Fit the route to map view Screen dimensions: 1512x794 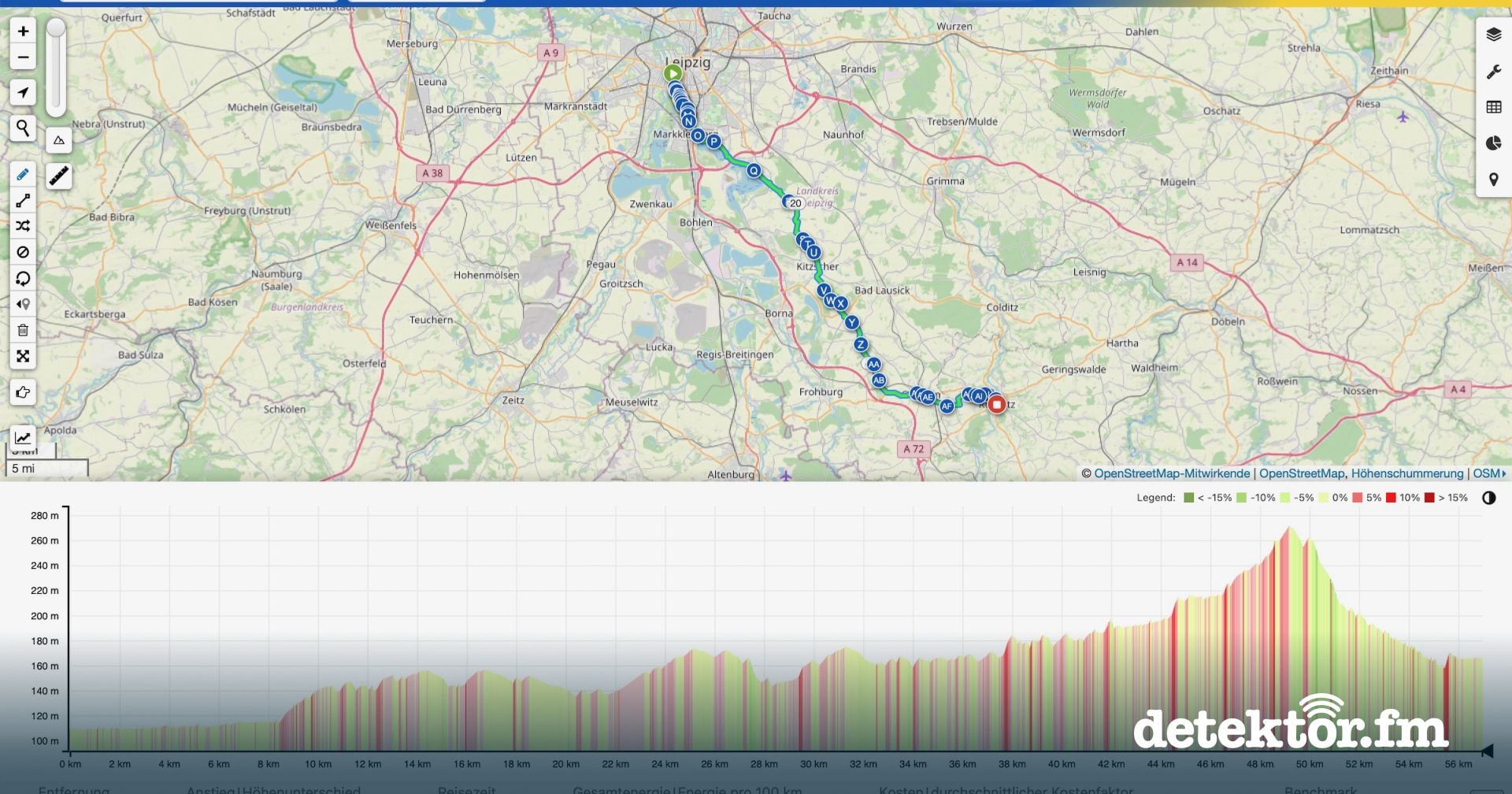click(x=23, y=356)
